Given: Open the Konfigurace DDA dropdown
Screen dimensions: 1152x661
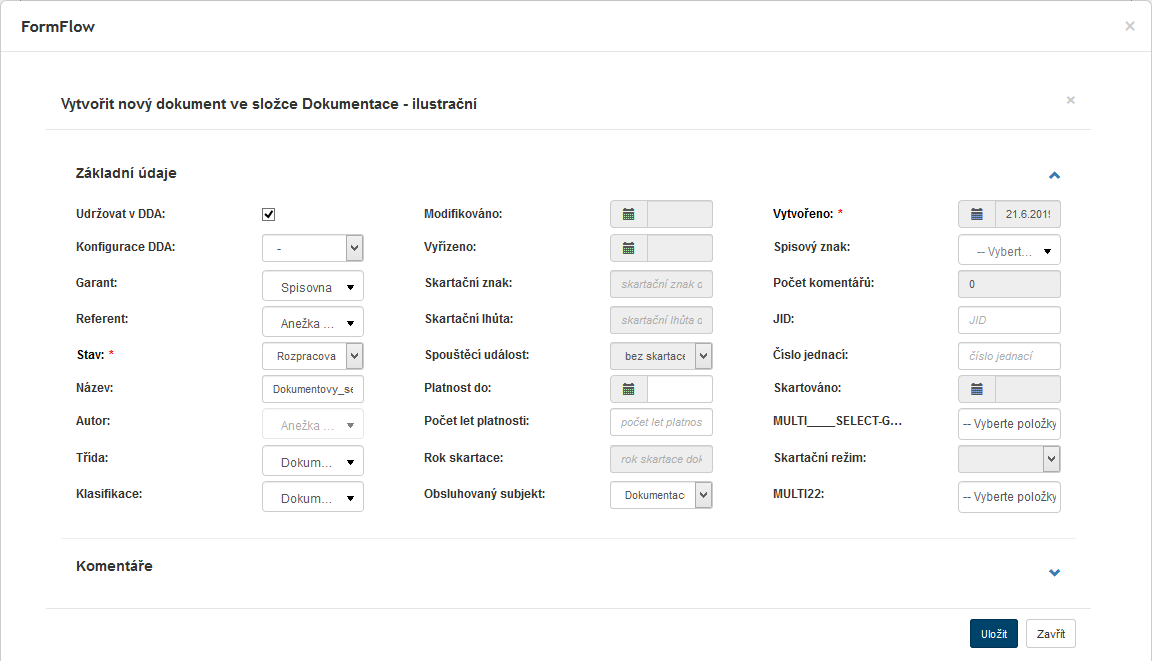Looking at the screenshot, I should tap(312, 249).
